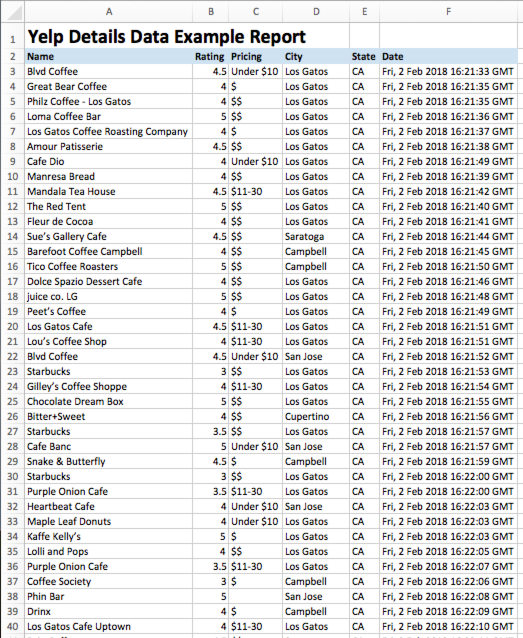Select the 'Mandala Tea House' cell
This screenshot has width=523, height=638.
(x=109, y=191)
